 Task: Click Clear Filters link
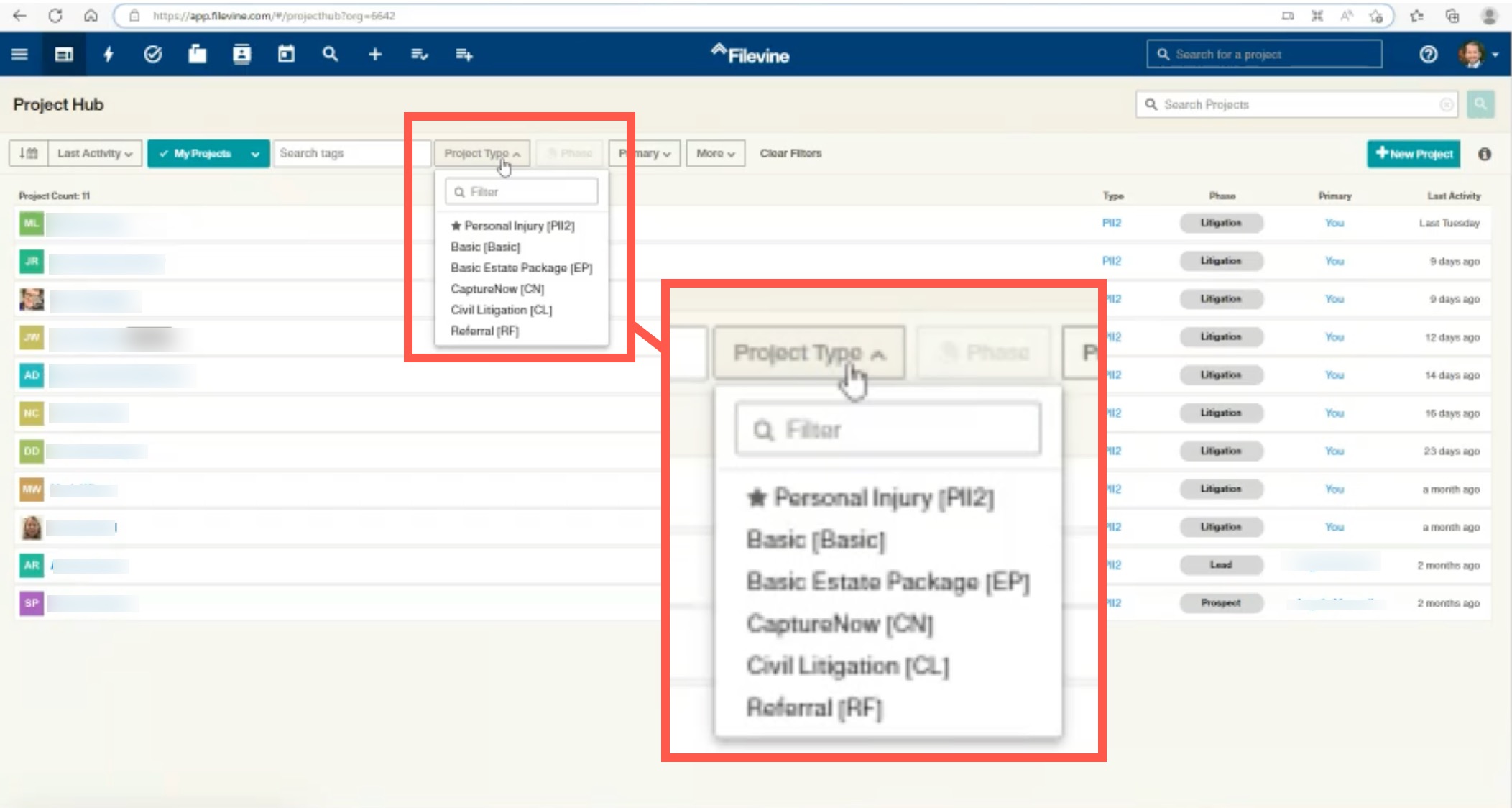point(790,154)
